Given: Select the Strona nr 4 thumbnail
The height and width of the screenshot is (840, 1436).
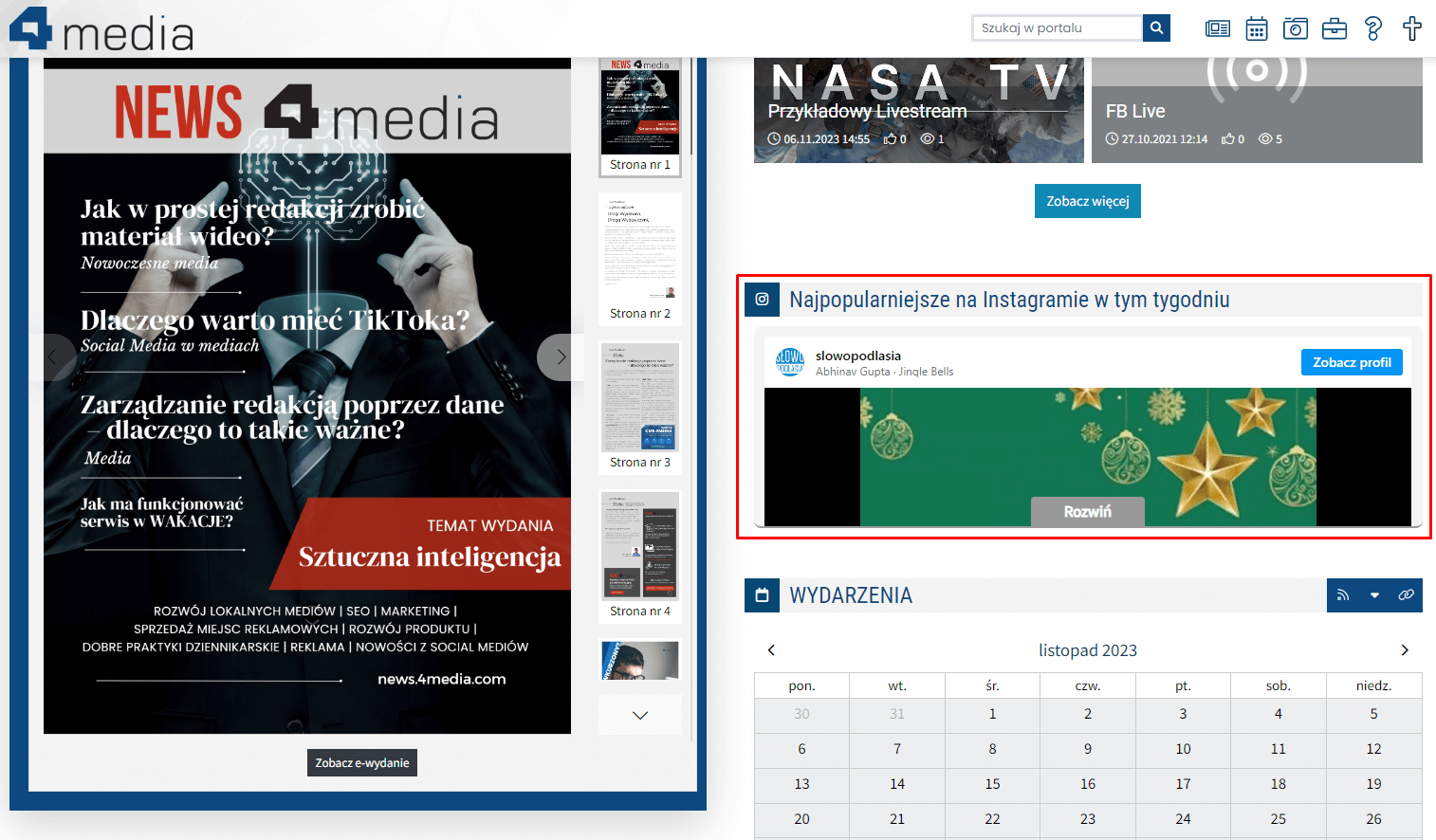Looking at the screenshot, I should (640, 557).
